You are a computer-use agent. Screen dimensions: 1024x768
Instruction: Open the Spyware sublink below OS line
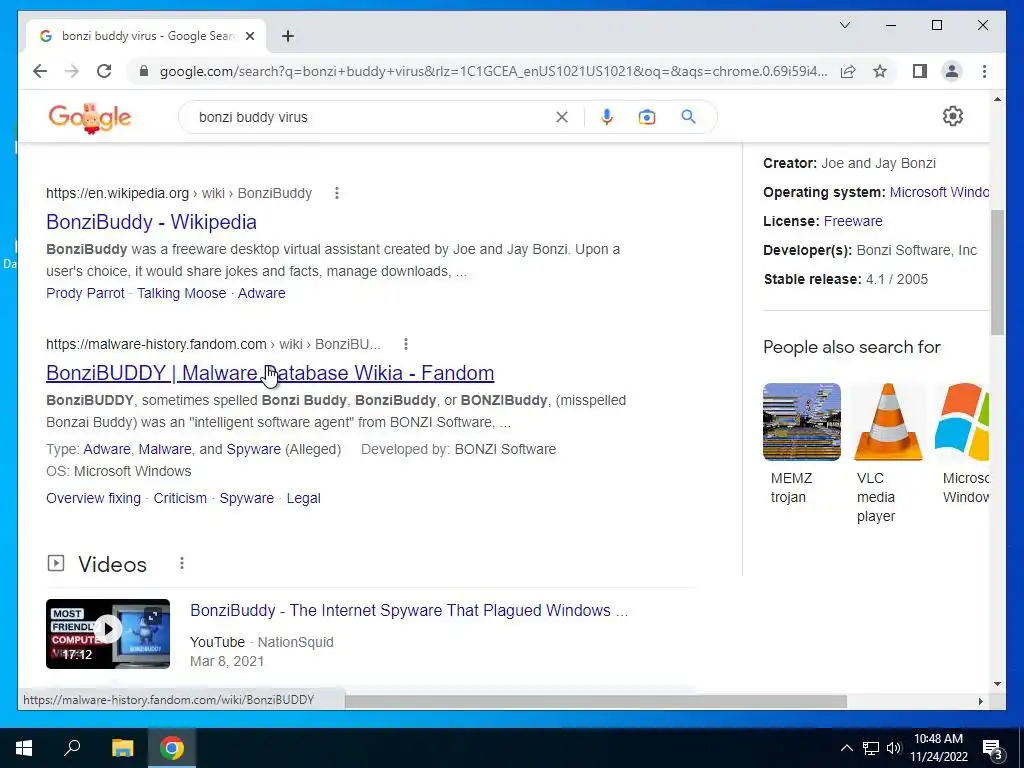click(x=246, y=498)
